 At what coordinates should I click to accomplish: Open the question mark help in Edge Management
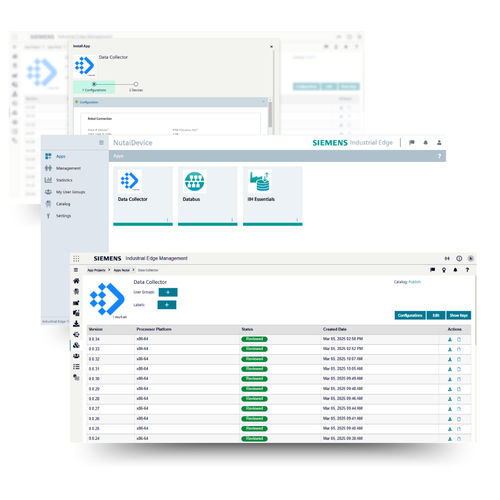coord(467,270)
